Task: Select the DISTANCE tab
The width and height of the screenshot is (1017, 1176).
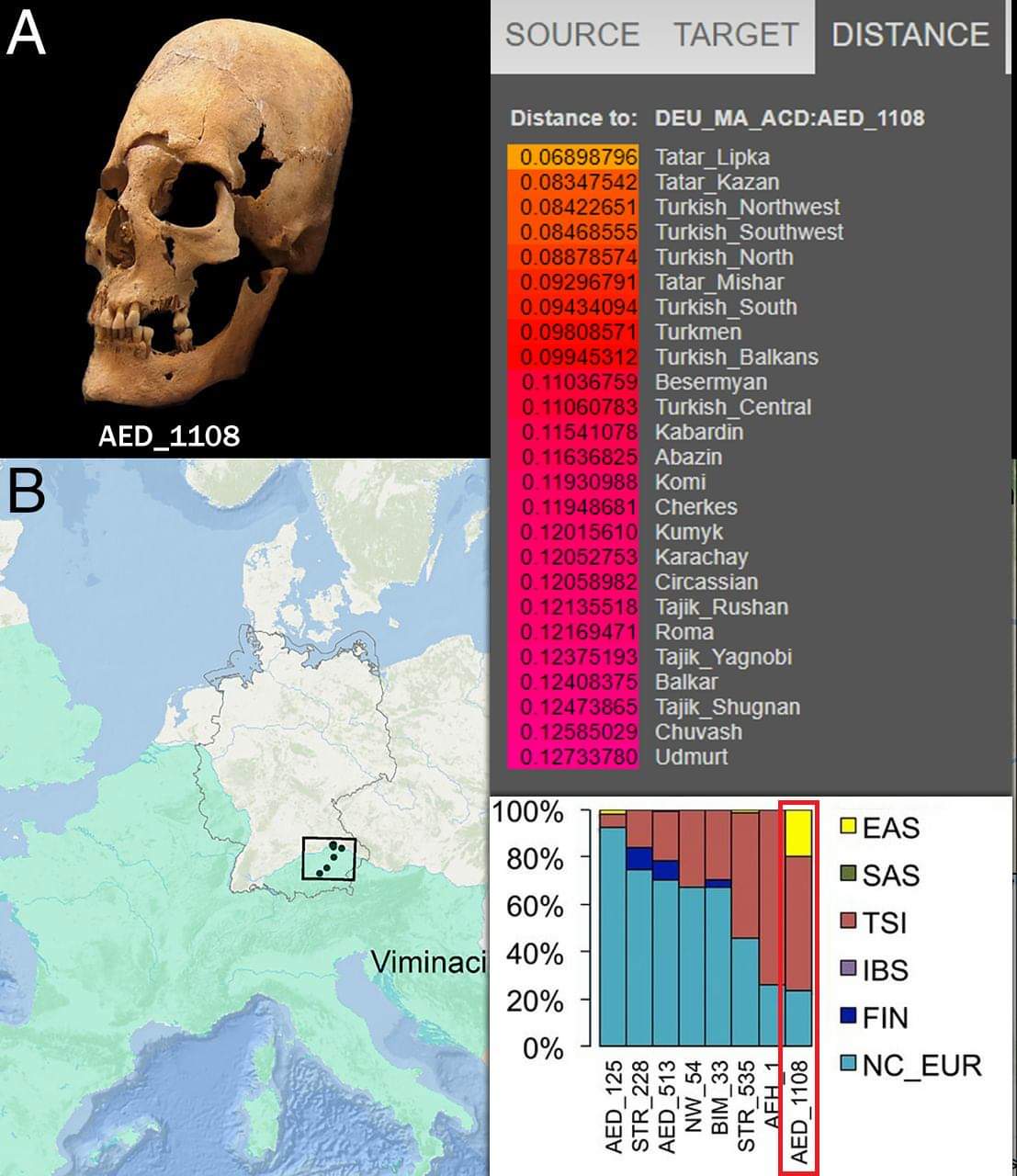Action: (910, 36)
